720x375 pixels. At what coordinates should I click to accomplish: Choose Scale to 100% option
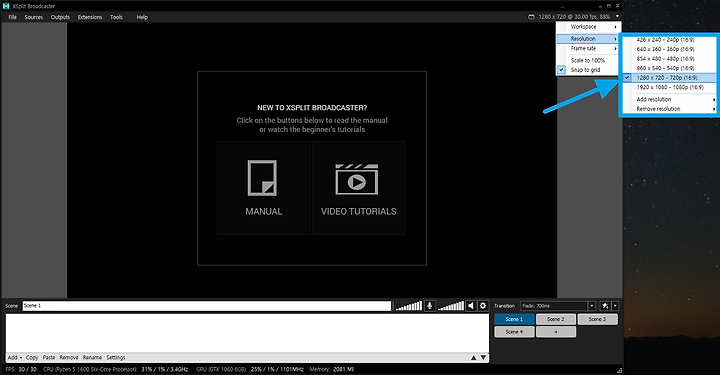tap(588, 60)
